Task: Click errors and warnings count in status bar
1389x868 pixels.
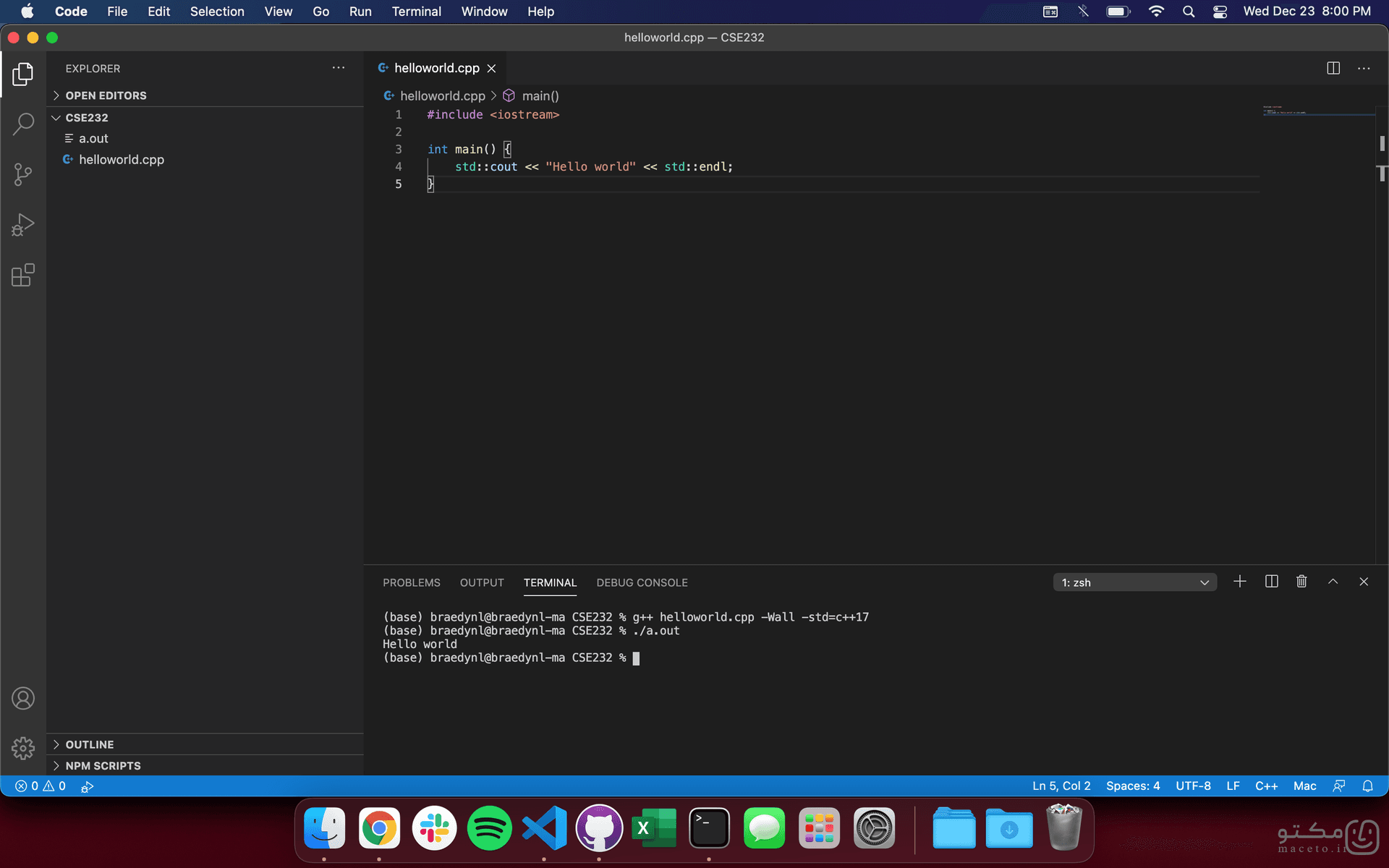Action: click(41, 786)
